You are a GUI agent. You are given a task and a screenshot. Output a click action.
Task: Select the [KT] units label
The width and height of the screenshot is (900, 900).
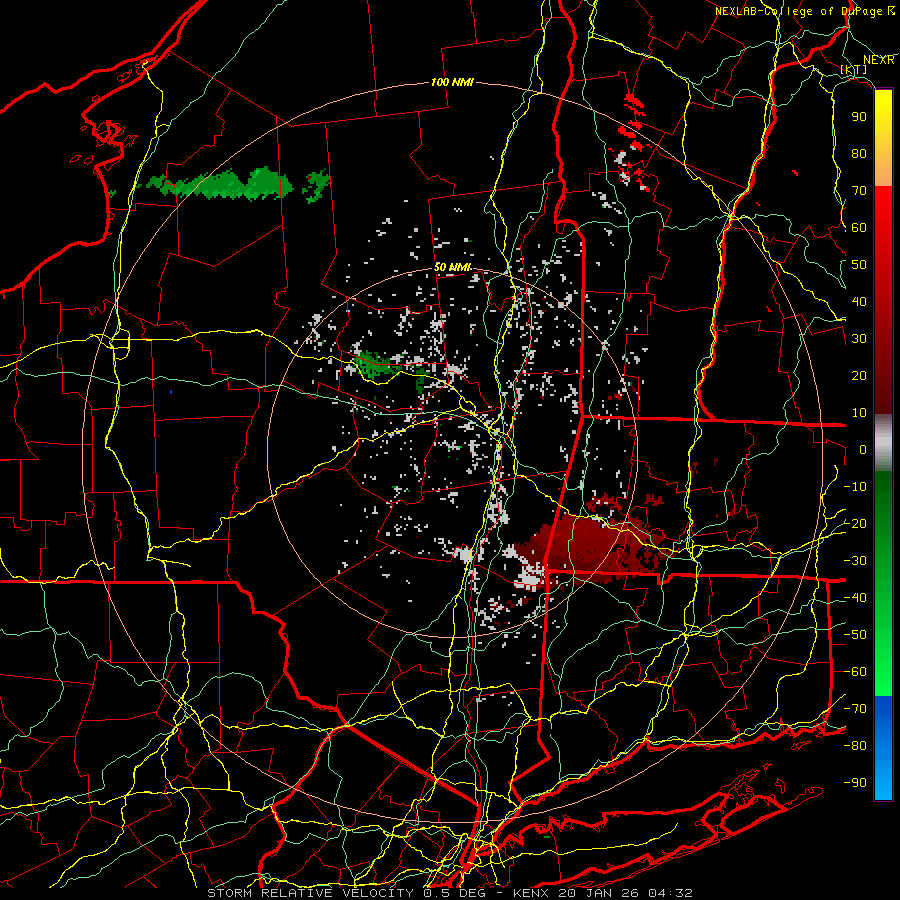pos(854,69)
